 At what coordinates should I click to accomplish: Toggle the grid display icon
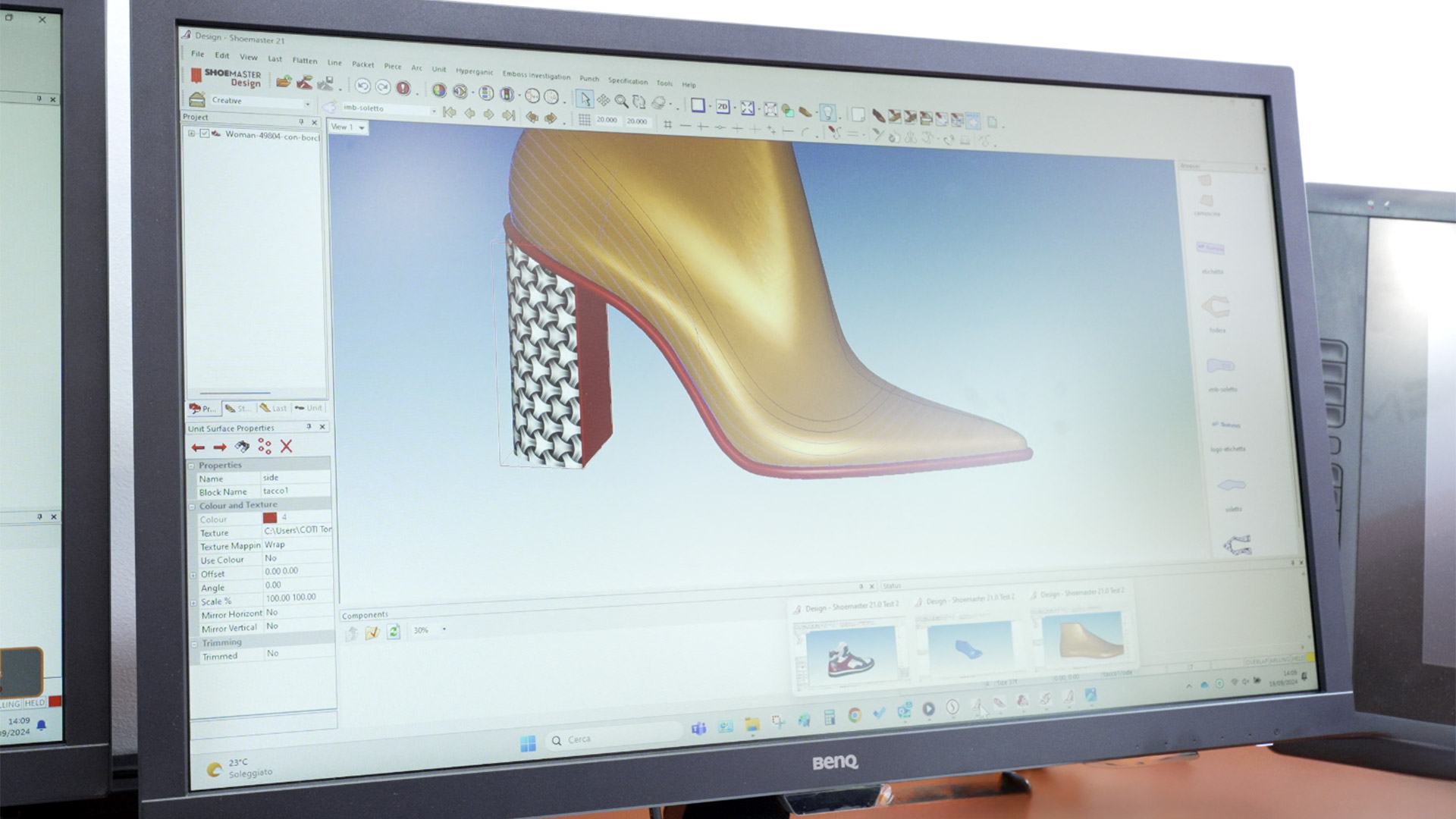[x=586, y=120]
